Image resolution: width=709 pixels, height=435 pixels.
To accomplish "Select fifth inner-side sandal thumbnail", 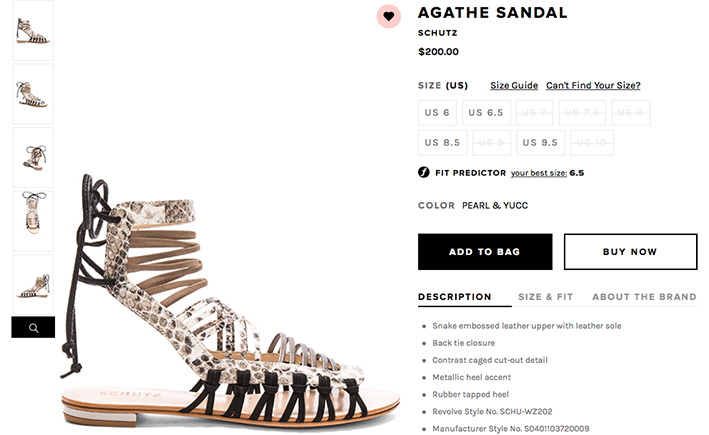I will point(33,284).
